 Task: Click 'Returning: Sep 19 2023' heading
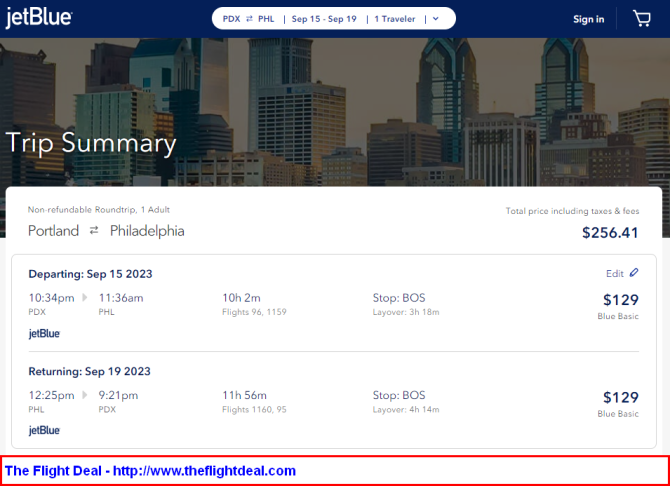point(90,371)
